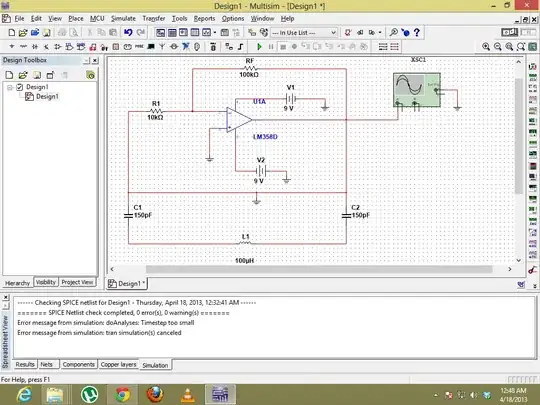Stop the simulation
Screen dimensions: 540x405
point(283,46)
